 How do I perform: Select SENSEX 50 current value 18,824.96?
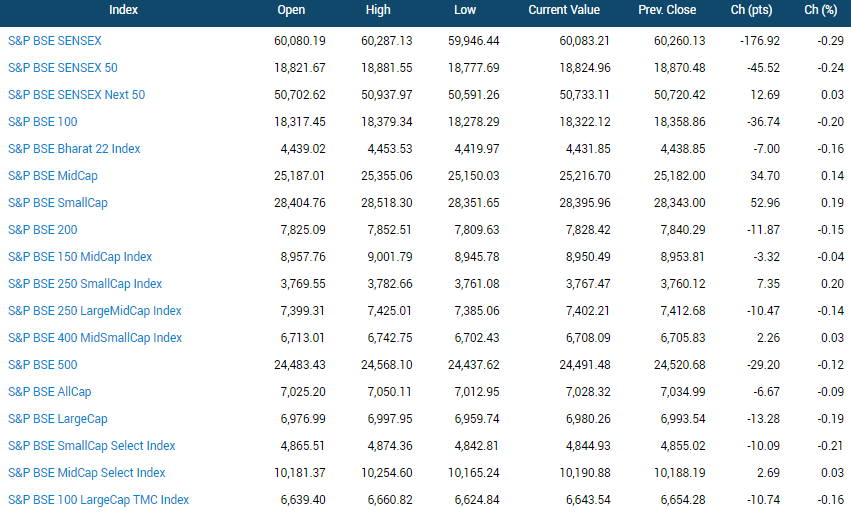pyautogui.click(x=585, y=68)
